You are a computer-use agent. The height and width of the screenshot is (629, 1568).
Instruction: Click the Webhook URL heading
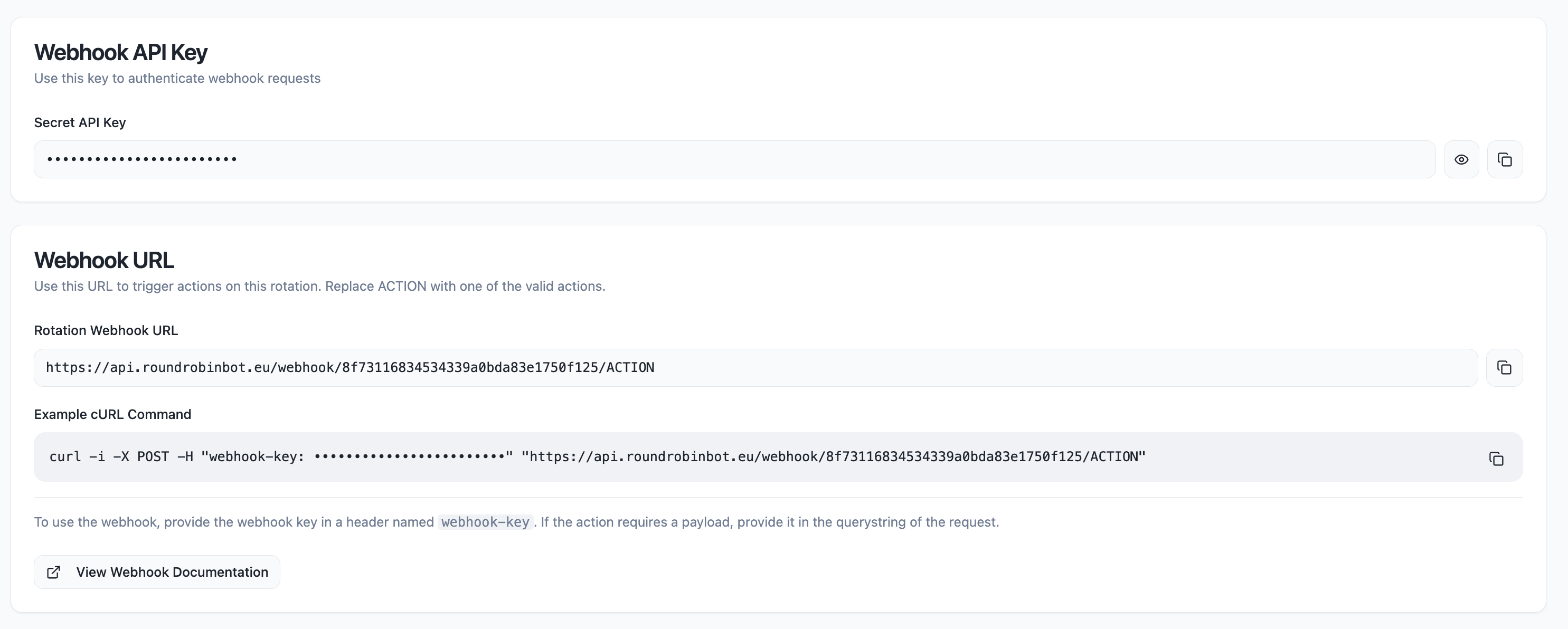click(104, 260)
